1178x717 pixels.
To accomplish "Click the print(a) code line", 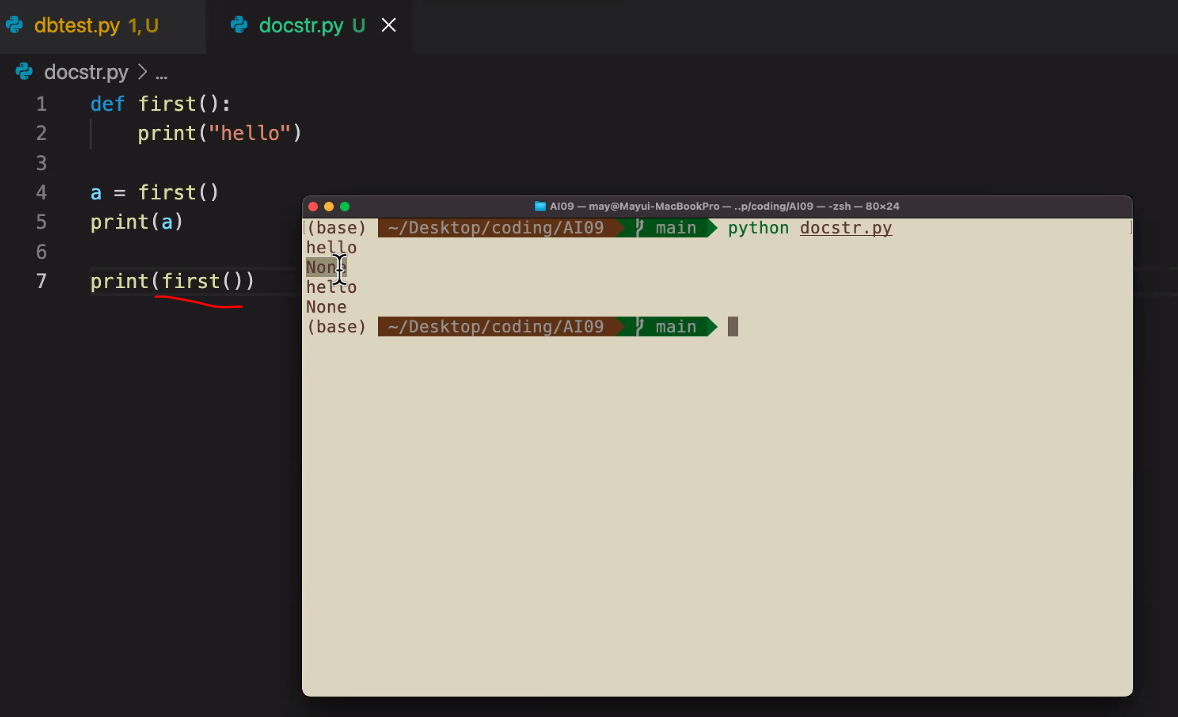I will (x=136, y=222).
